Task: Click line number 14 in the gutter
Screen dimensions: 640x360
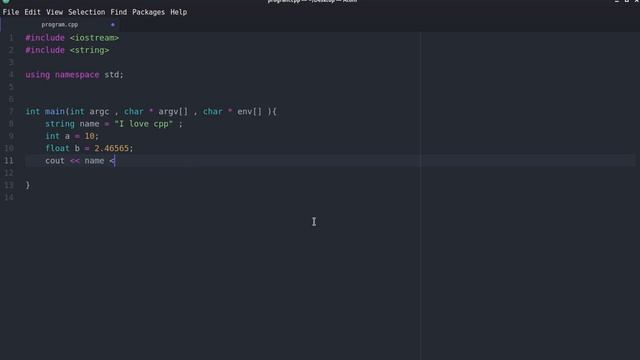Action: 9,197
